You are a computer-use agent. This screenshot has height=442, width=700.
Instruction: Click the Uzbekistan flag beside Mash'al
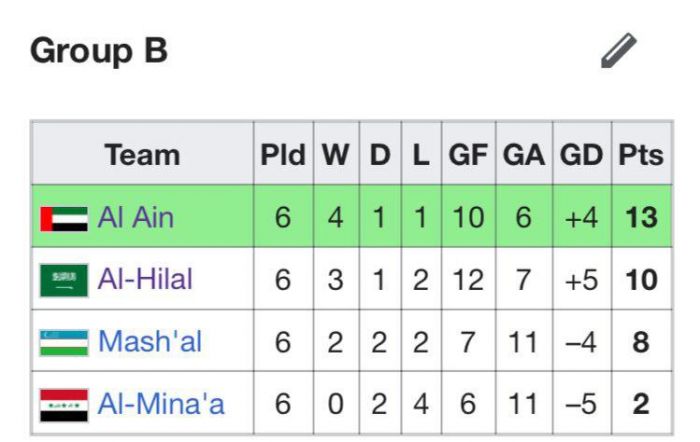64,343
